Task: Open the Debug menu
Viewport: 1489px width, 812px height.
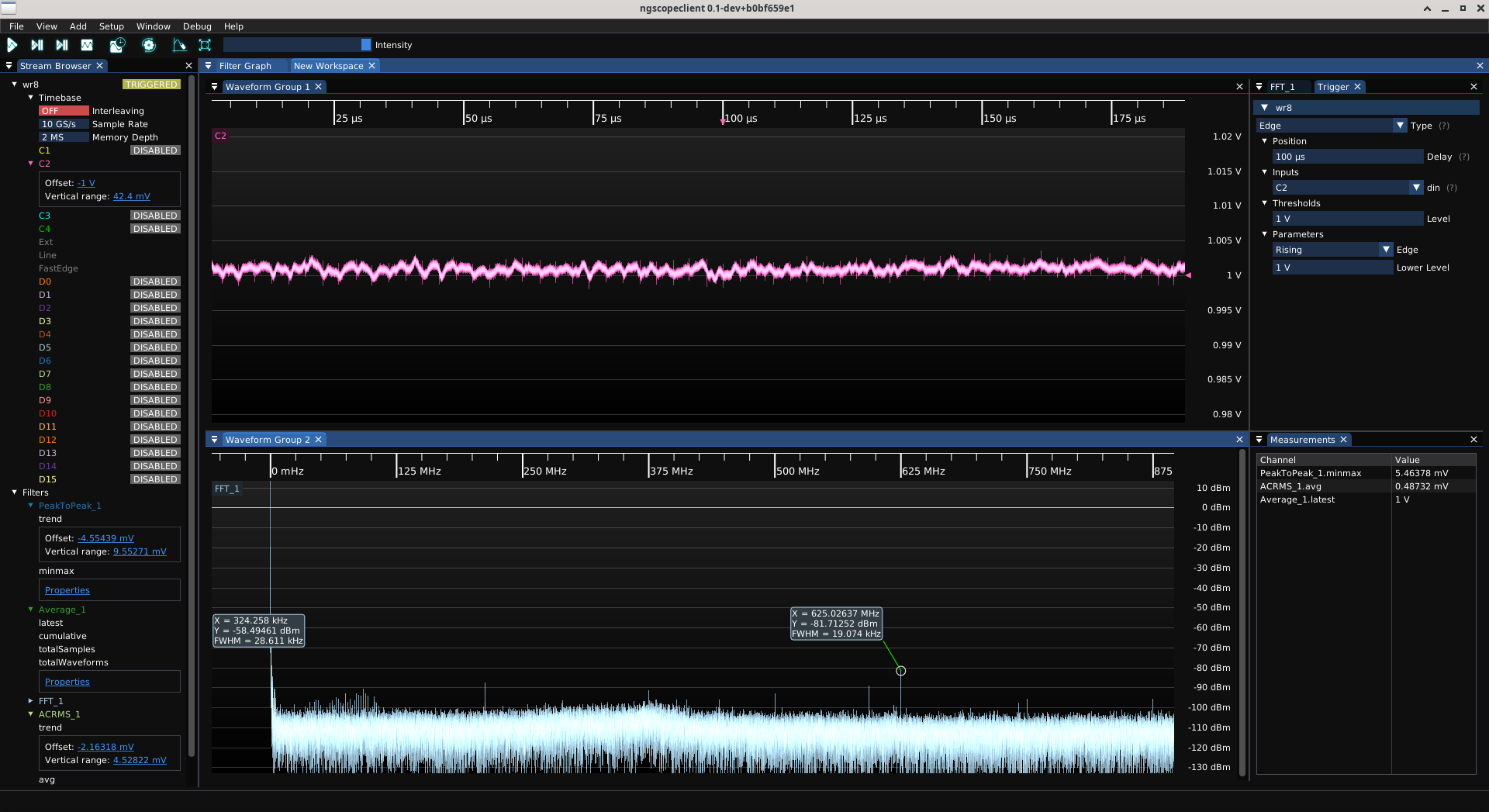Action: pyautogui.click(x=197, y=26)
